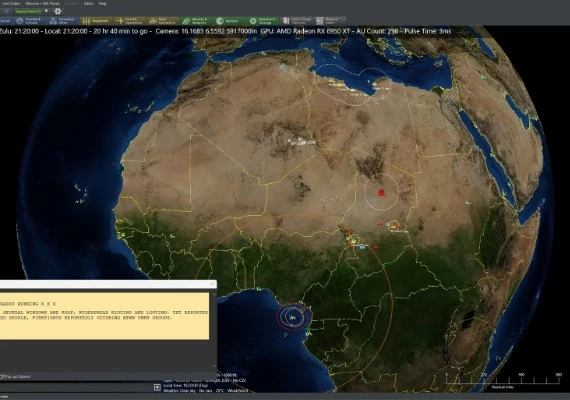Open the Mission Editor toolbar button
This screenshot has width=570, height=400.
329,21
